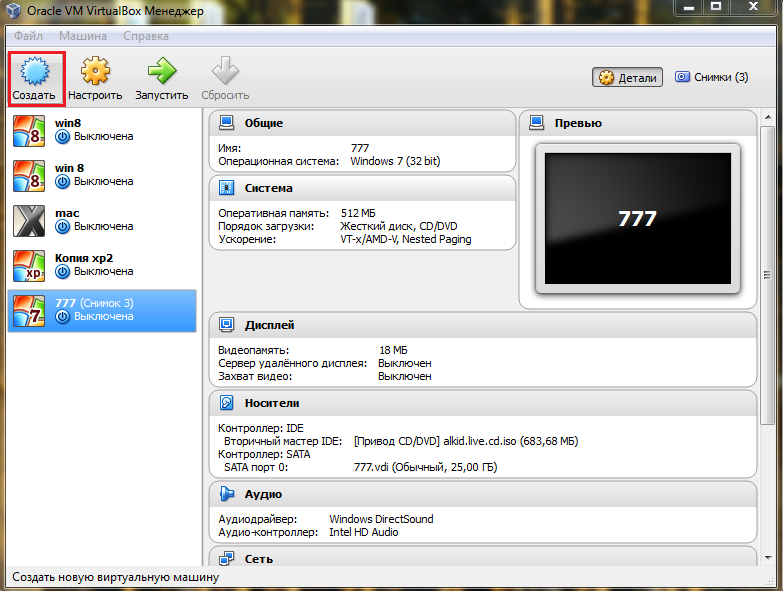Open the Машина menu
Viewport: 783px width, 591px height.
click(x=83, y=36)
